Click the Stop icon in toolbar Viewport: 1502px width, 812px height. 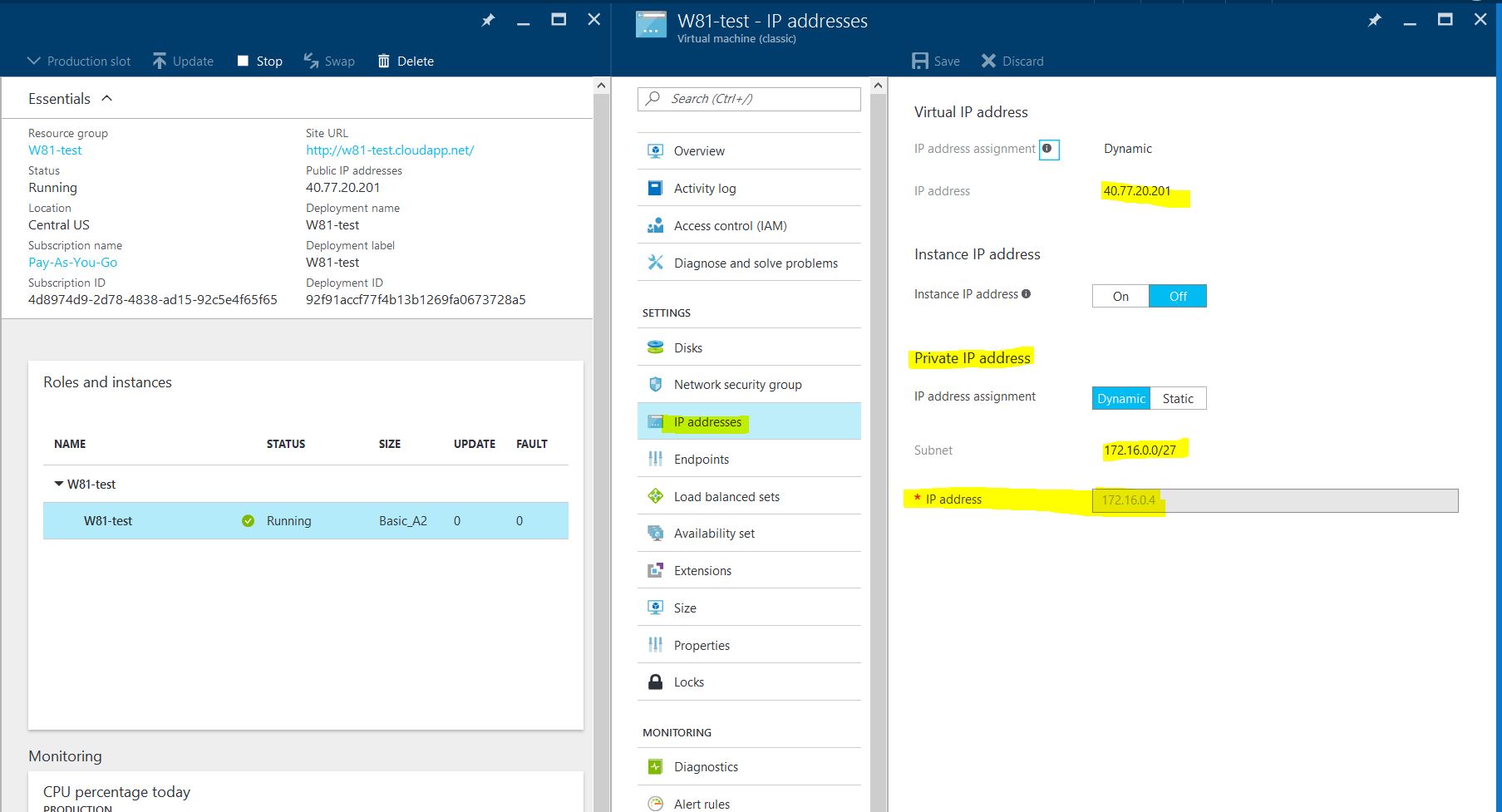pyautogui.click(x=243, y=61)
